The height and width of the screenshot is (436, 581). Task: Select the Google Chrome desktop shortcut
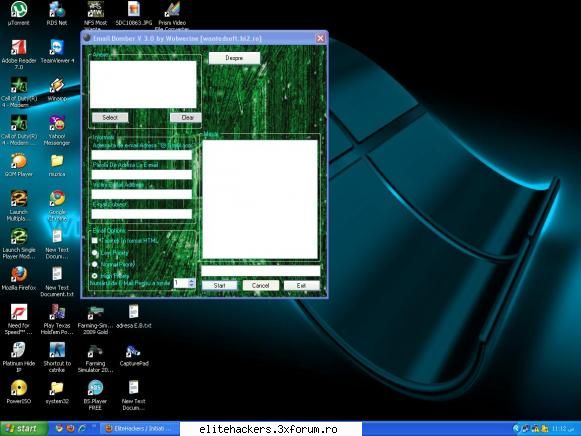coord(57,206)
